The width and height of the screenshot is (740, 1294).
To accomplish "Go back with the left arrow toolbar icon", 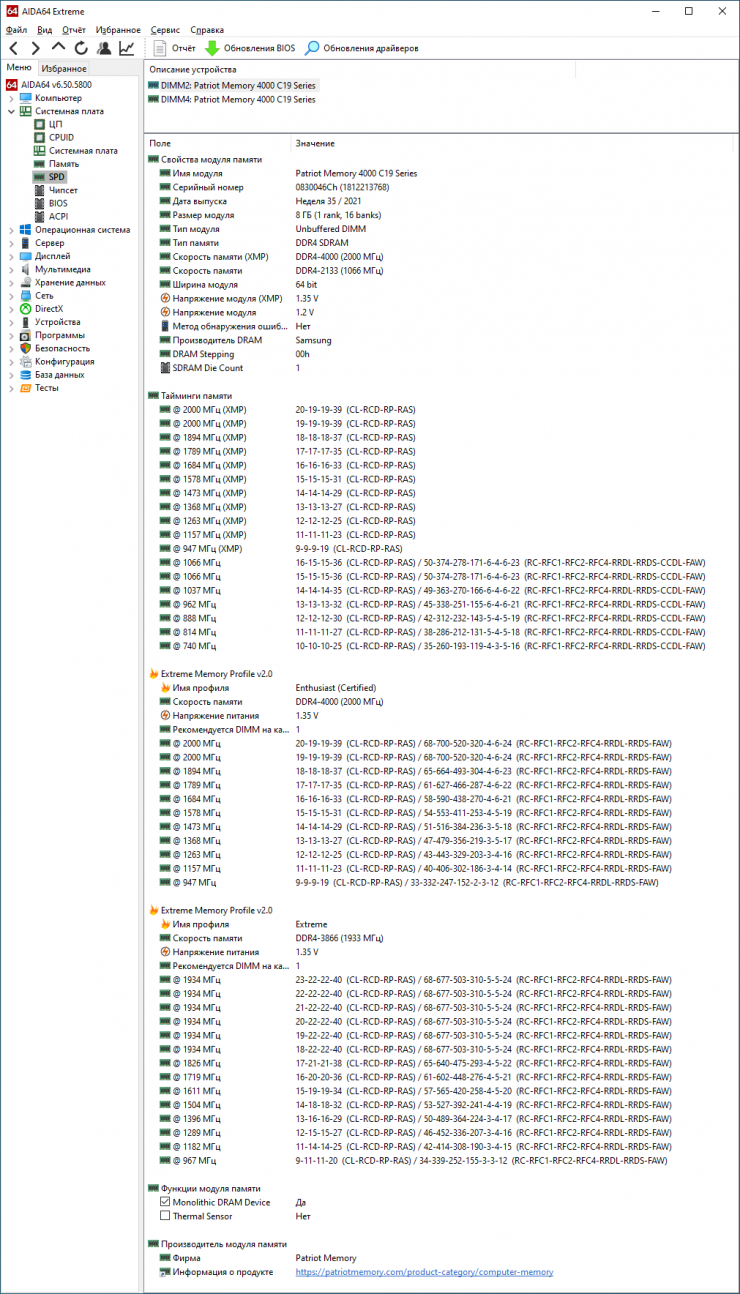I will pyautogui.click(x=13, y=48).
